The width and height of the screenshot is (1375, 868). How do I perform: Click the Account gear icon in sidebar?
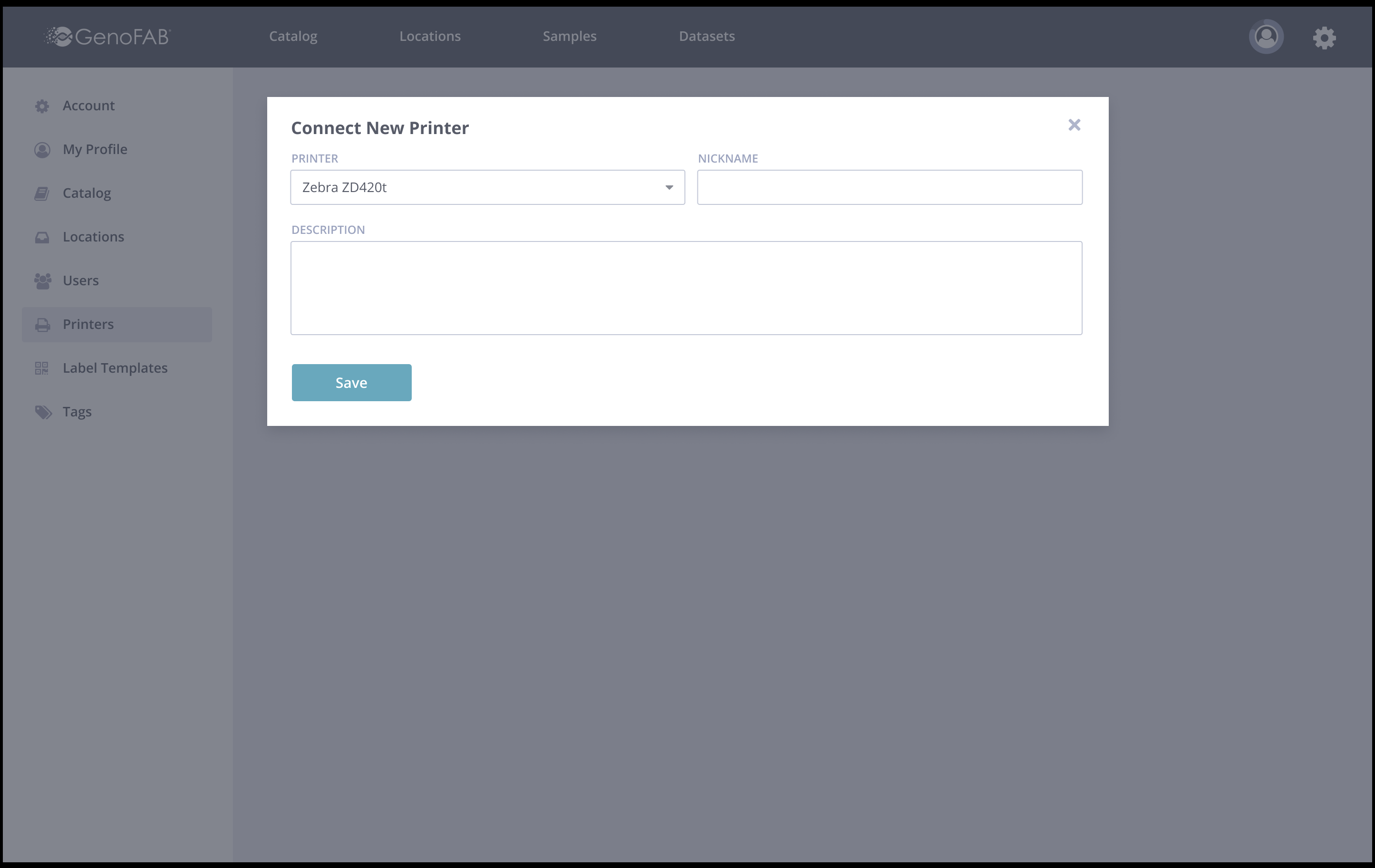[x=42, y=106]
